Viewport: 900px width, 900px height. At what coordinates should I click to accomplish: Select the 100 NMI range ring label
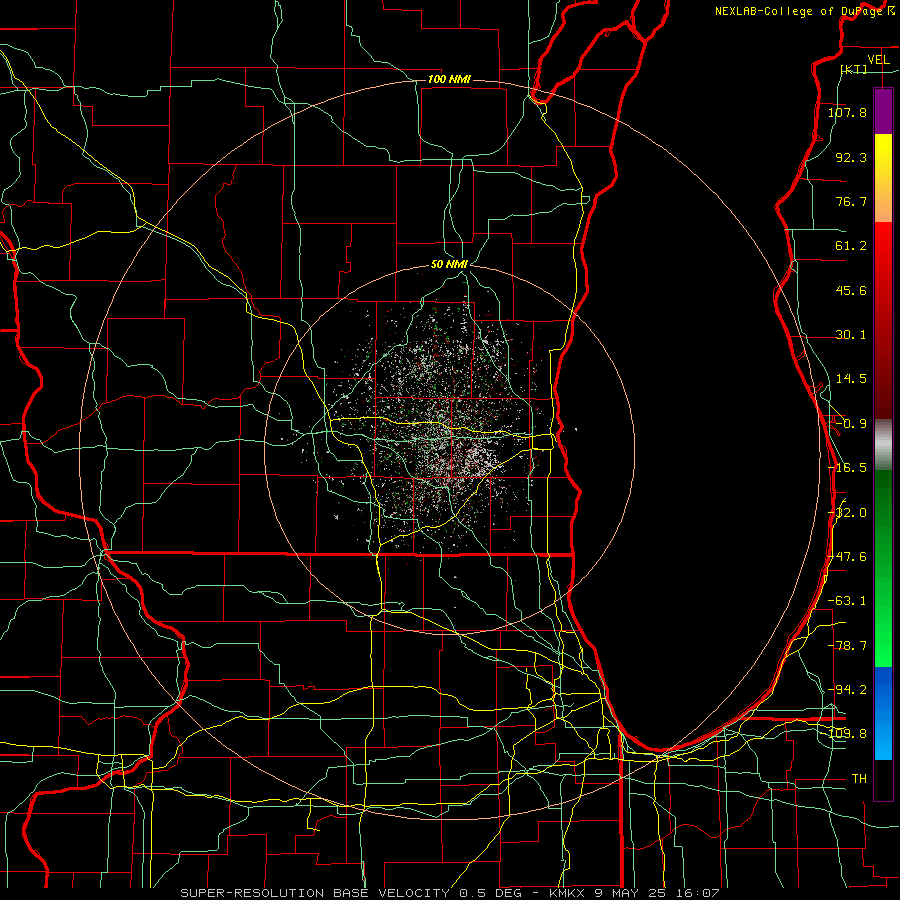(x=449, y=79)
